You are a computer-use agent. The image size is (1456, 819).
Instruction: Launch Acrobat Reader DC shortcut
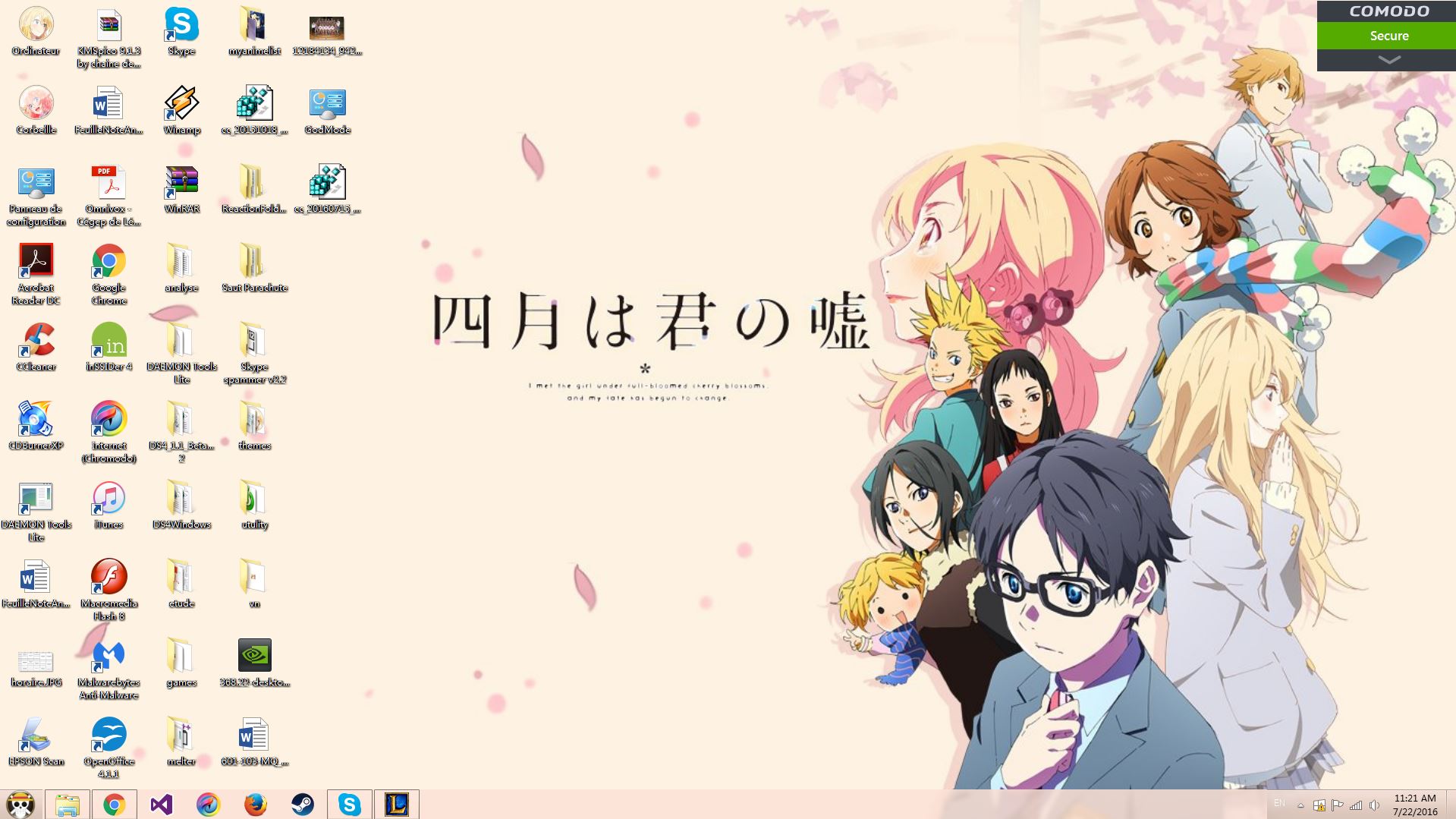[36, 275]
